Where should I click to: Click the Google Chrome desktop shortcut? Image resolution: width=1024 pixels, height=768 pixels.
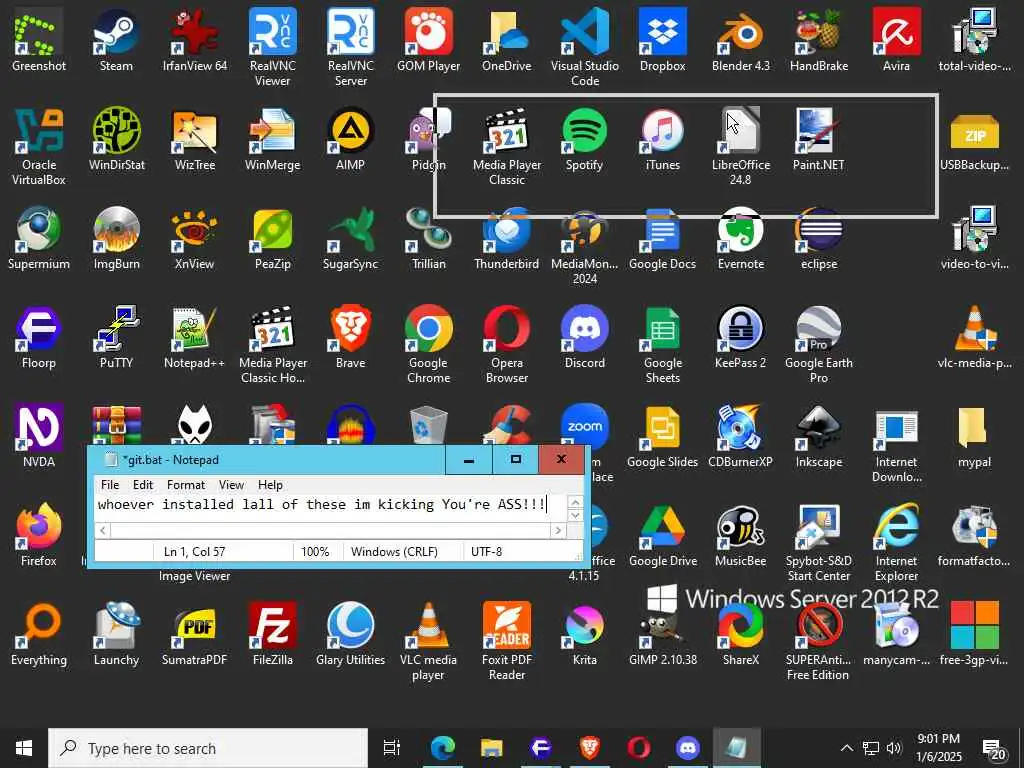tap(428, 345)
